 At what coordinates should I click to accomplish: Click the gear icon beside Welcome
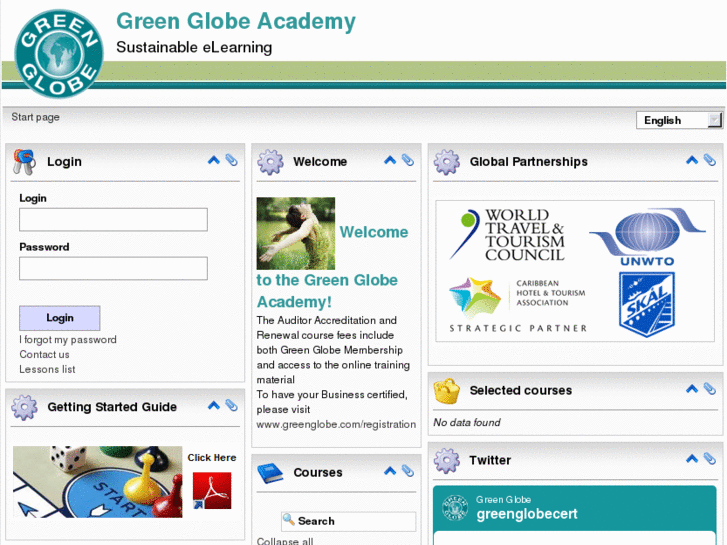(x=270, y=162)
